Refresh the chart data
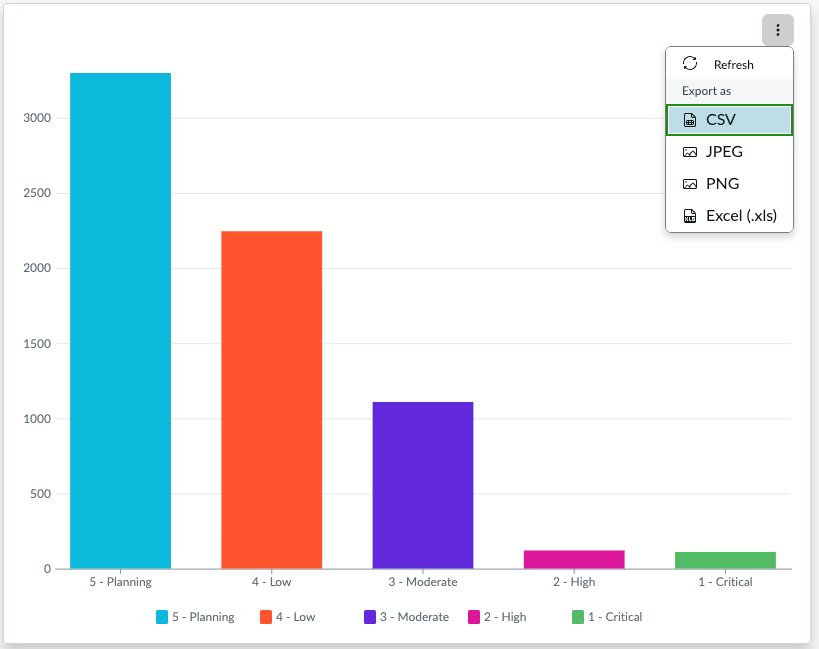 click(x=729, y=64)
